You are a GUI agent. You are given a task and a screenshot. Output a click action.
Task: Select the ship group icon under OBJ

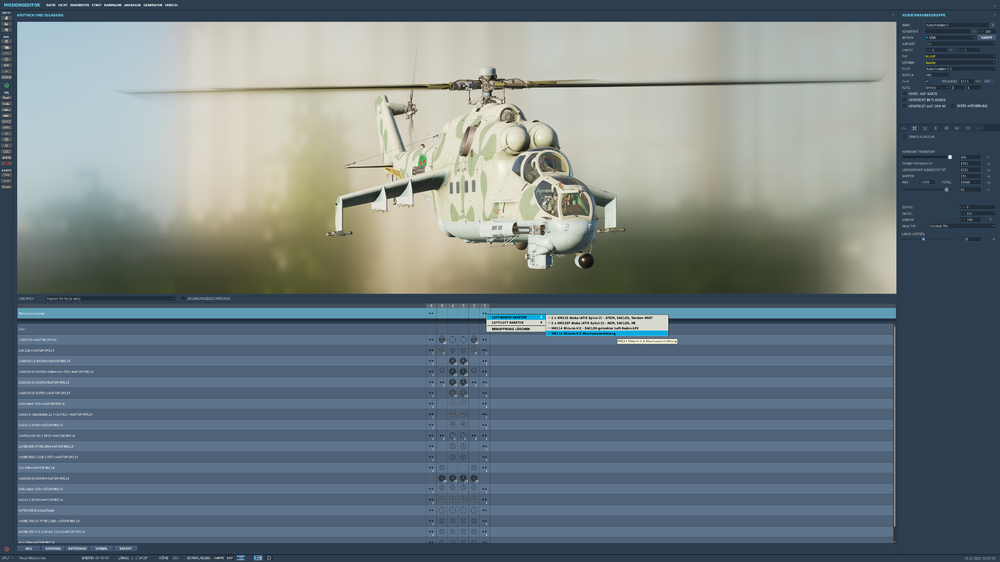pyautogui.click(x=6, y=110)
